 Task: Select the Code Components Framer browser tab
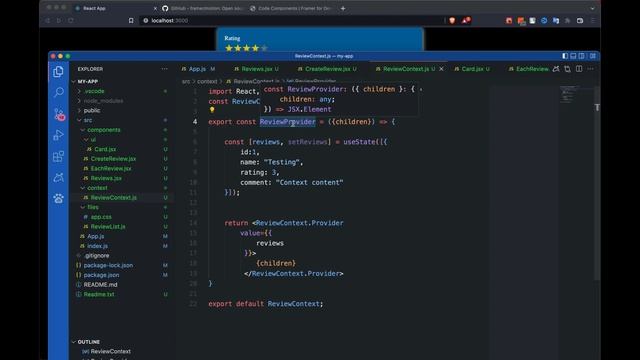coord(291,8)
